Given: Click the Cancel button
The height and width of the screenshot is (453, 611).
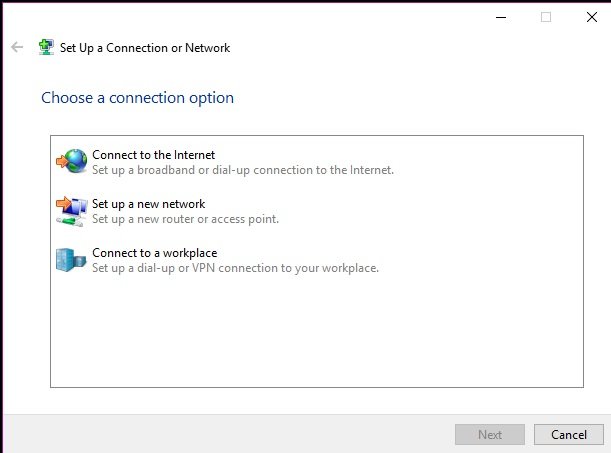Looking at the screenshot, I should tap(569, 434).
